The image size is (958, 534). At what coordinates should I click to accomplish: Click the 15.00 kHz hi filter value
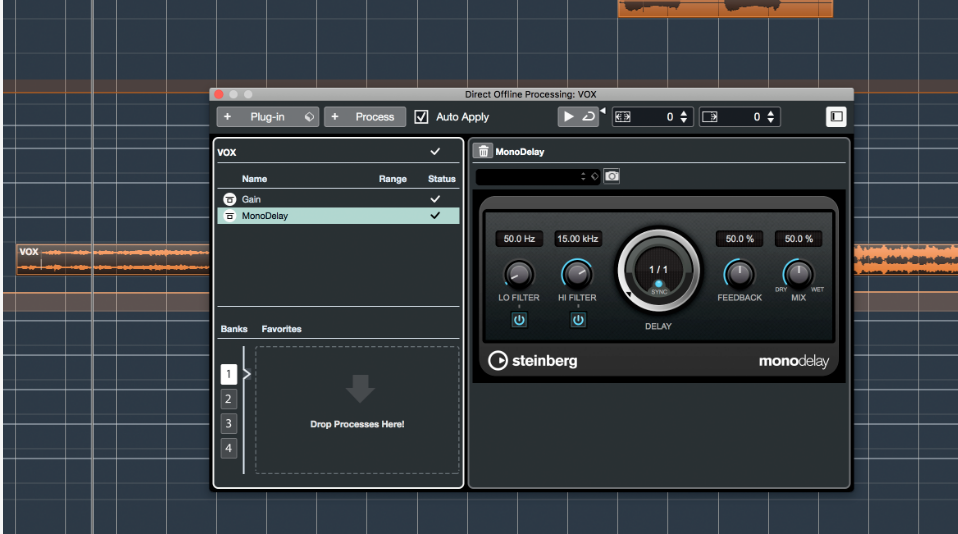point(577,239)
